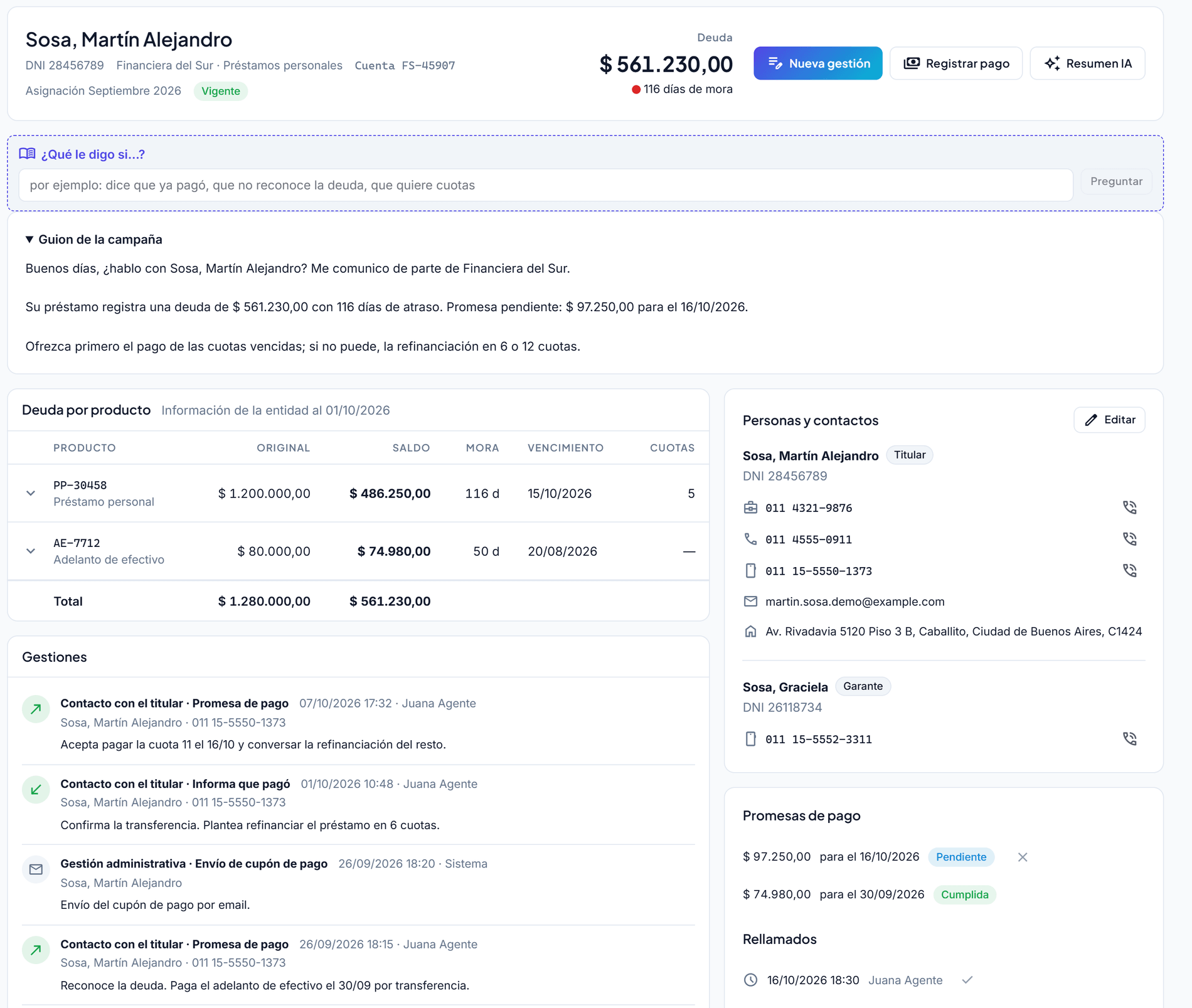Click the saldo $ 74.980,00 in the AE-7712 row
This screenshot has width=1192, height=1008.
(x=394, y=551)
